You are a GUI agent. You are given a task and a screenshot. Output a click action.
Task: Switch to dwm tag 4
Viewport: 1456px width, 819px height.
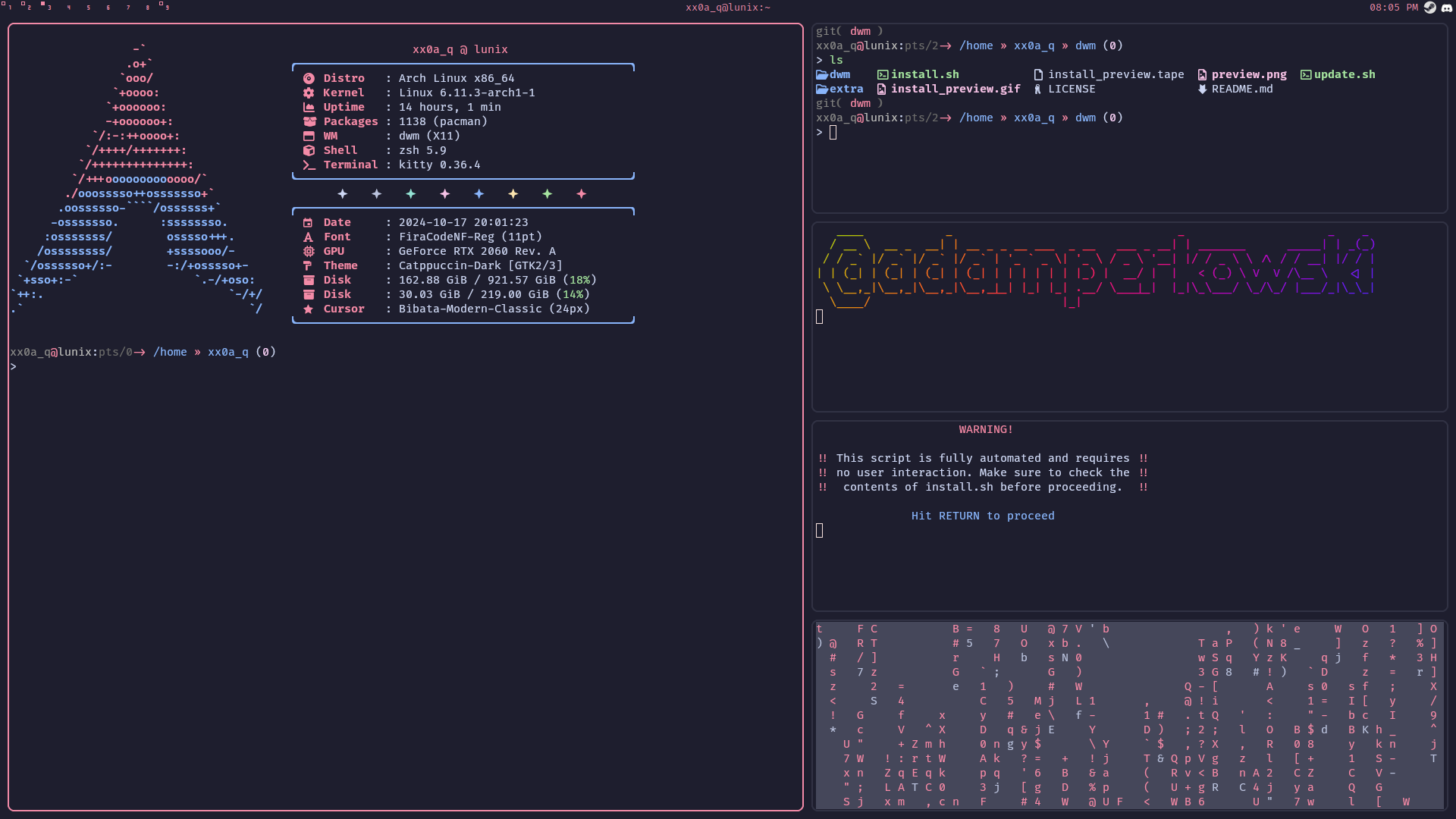point(68,8)
